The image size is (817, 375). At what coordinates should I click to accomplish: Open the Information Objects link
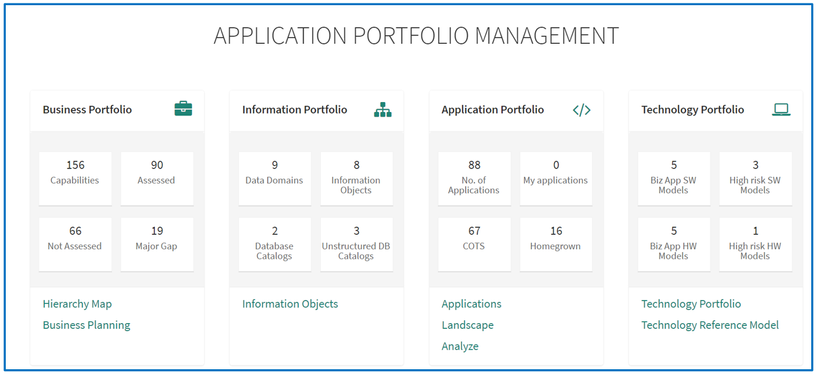[290, 304]
